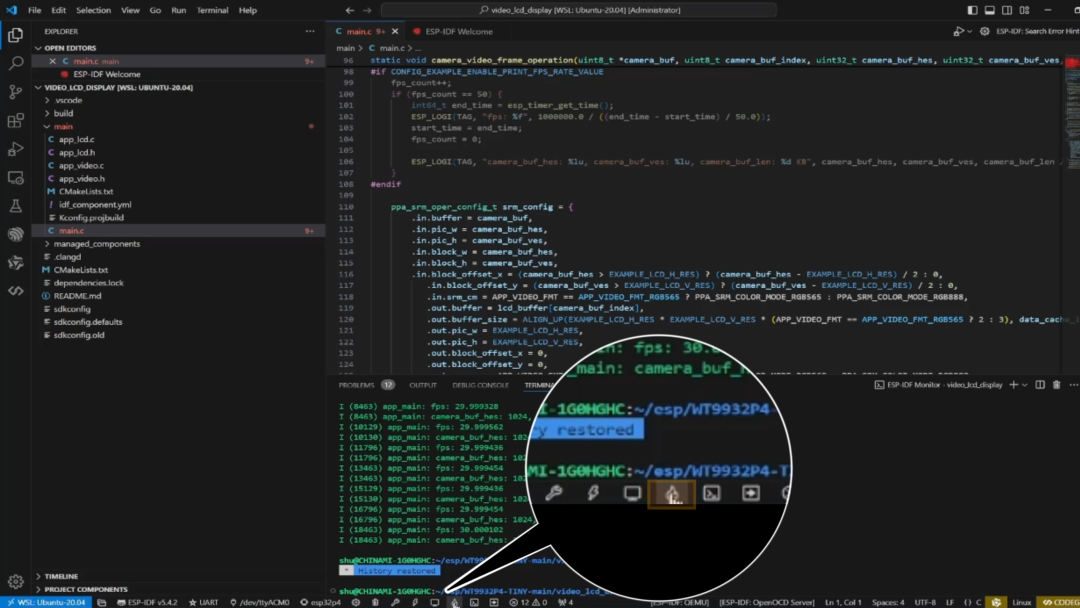Open the Manage gear in activity bar
This screenshot has height=608, width=1080.
(15, 581)
